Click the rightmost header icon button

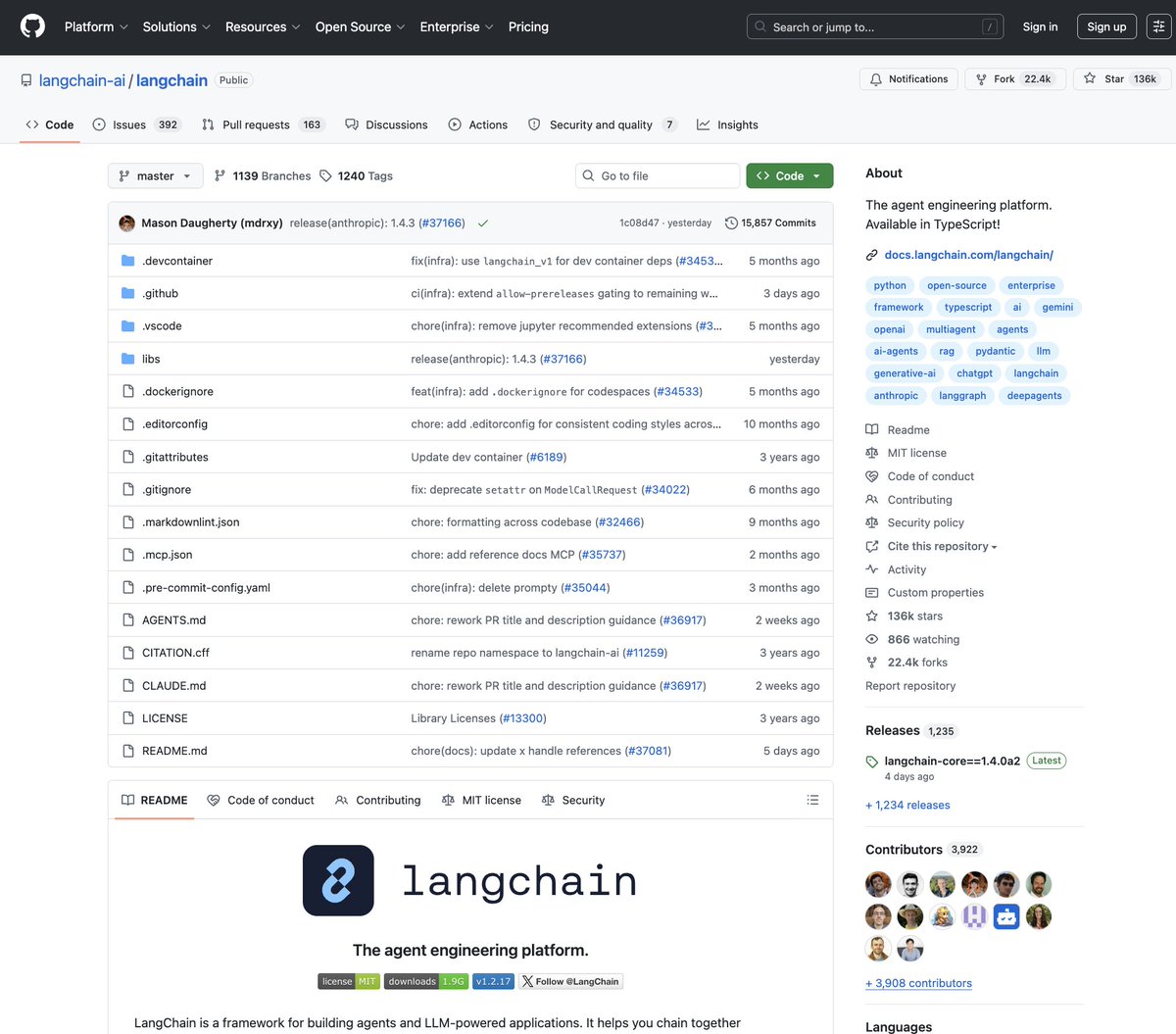point(1159,26)
